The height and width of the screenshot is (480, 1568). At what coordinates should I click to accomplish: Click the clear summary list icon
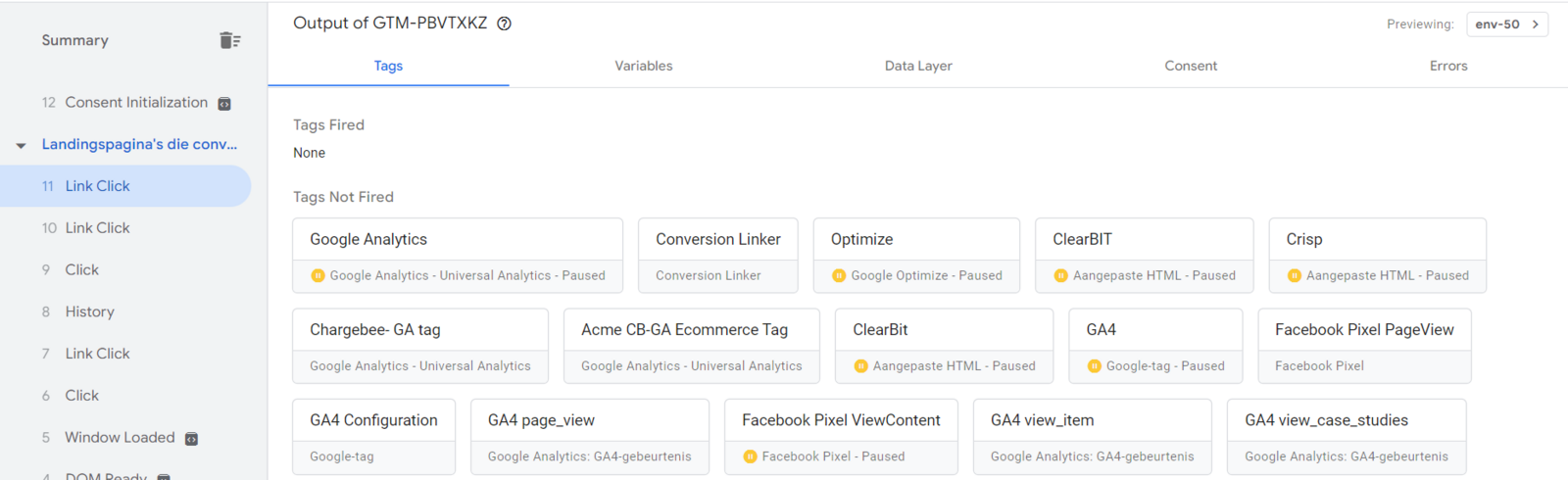tap(230, 40)
